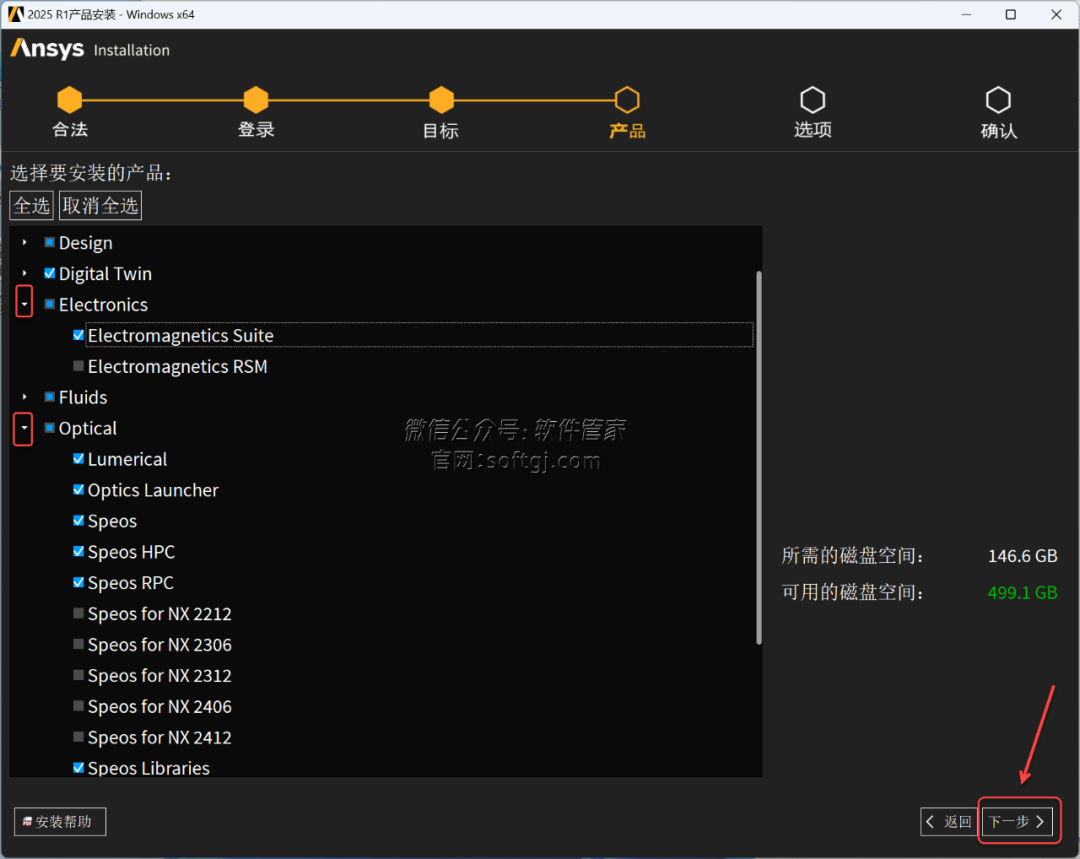Click the product list vertical scrollbar
Viewport: 1080px width, 859px height.
click(758, 457)
